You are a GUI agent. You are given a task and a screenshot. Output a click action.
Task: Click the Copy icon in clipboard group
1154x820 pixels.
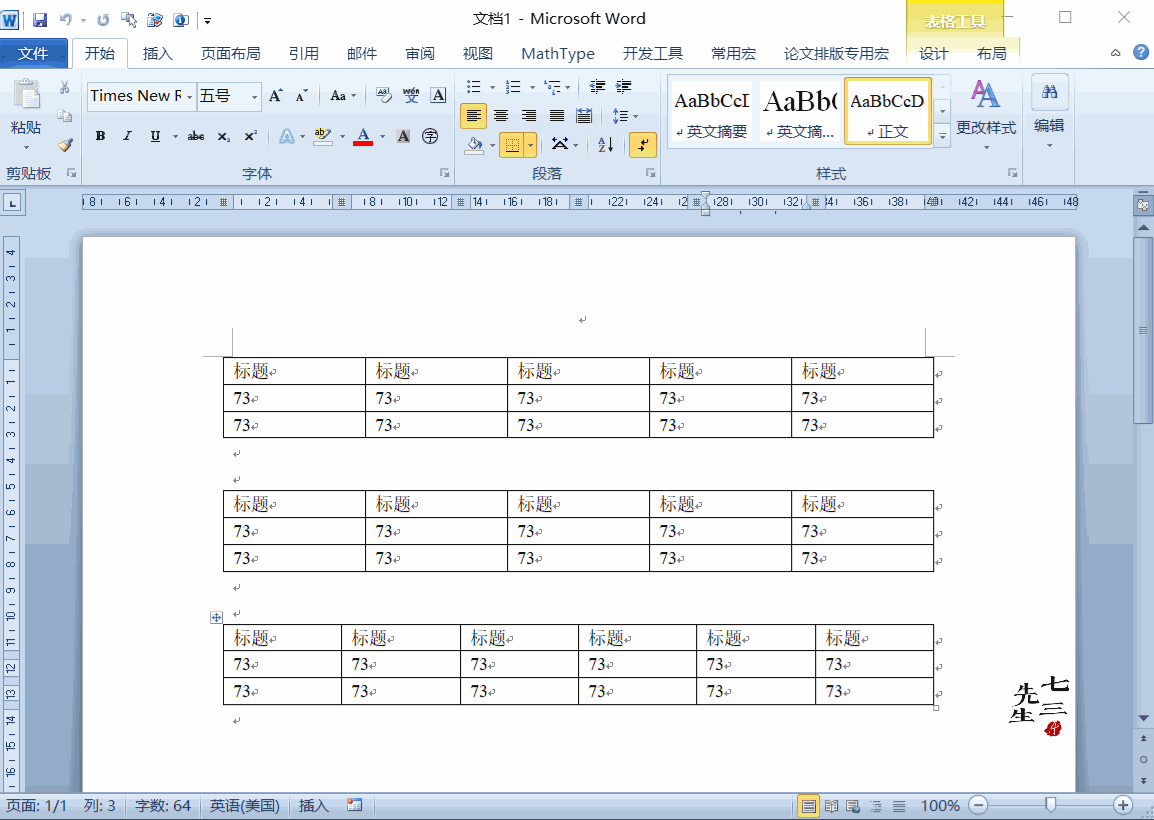(x=65, y=116)
